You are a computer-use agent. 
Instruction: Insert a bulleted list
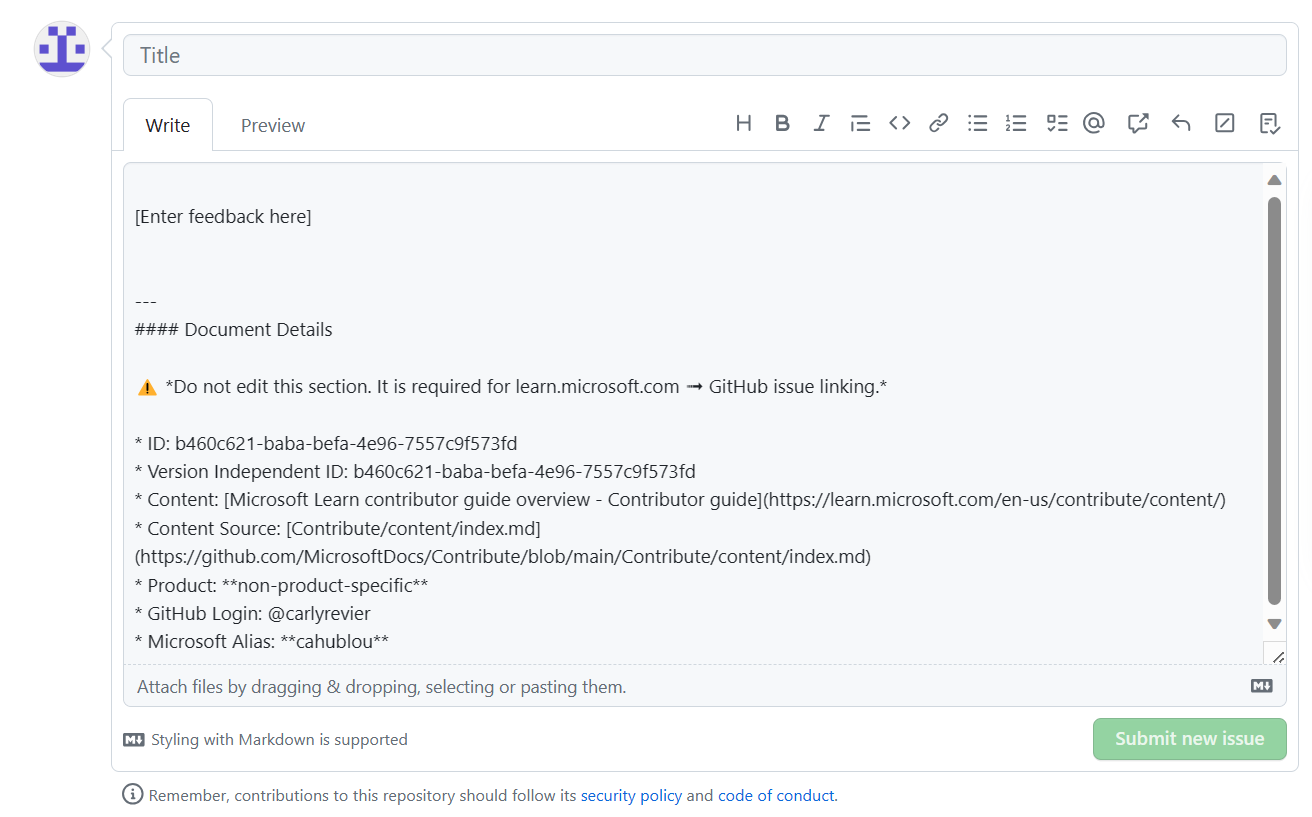(x=977, y=122)
